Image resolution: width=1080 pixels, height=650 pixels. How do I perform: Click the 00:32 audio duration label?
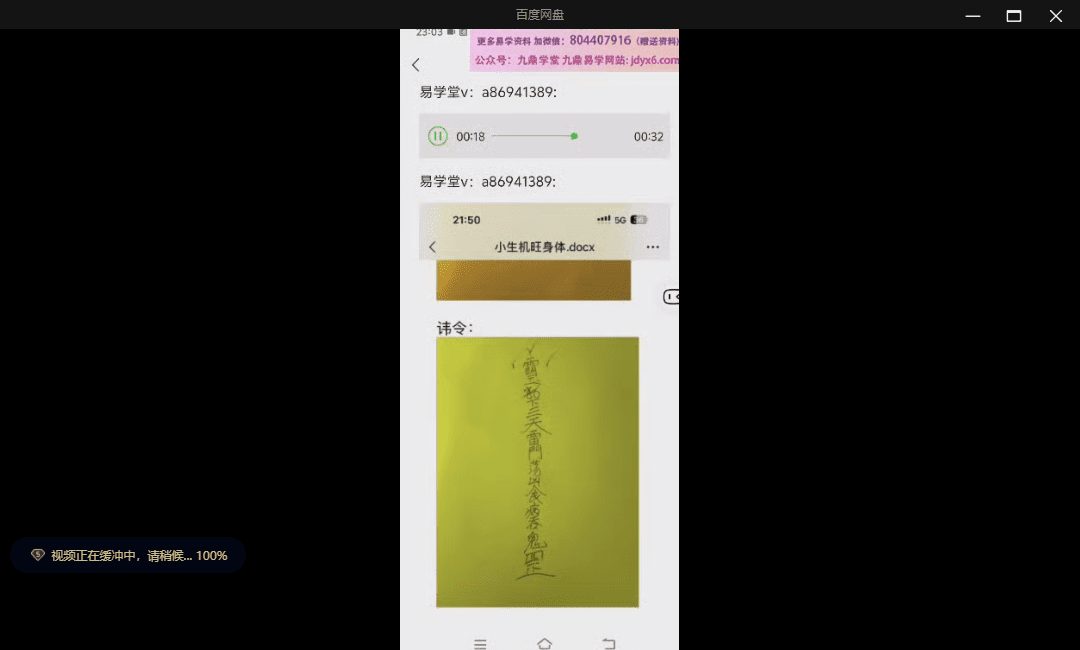coord(648,137)
